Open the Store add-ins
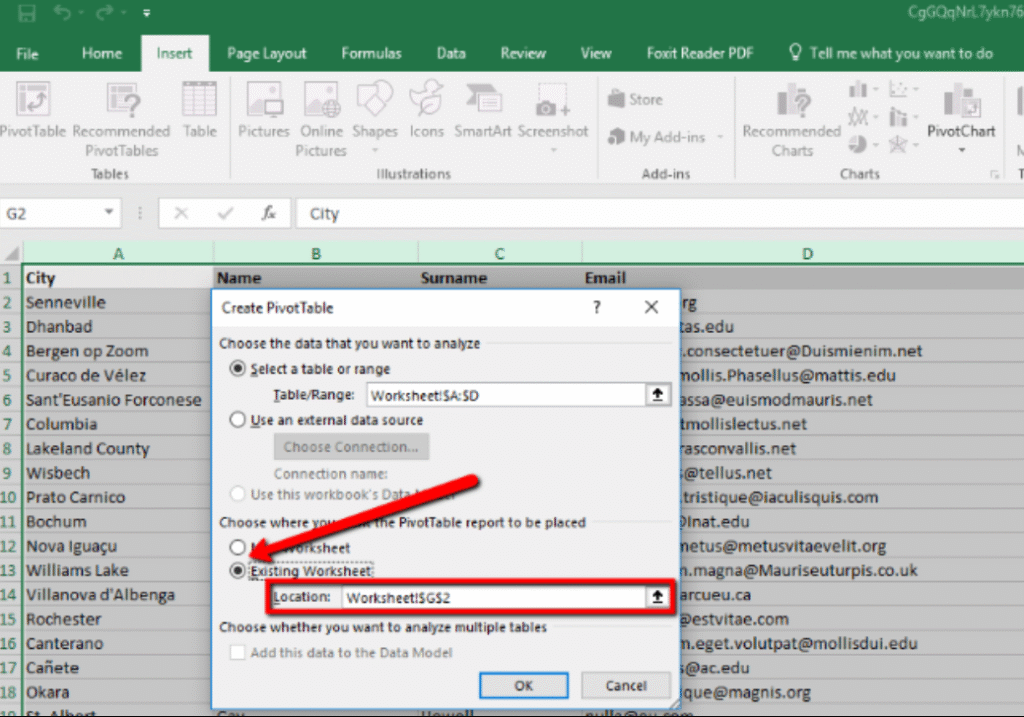The height and width of the screenshot is (717, 1024). pyautogui.click(x=635, y=99)
